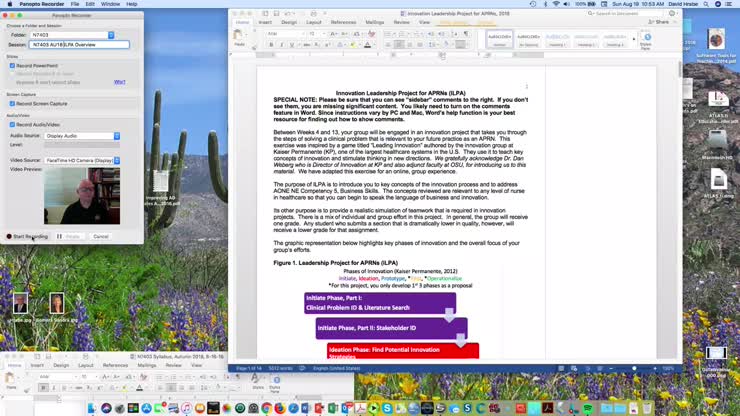Open the References tab in Word
Viewport: 740px width, 416px height.
[343, 22]
